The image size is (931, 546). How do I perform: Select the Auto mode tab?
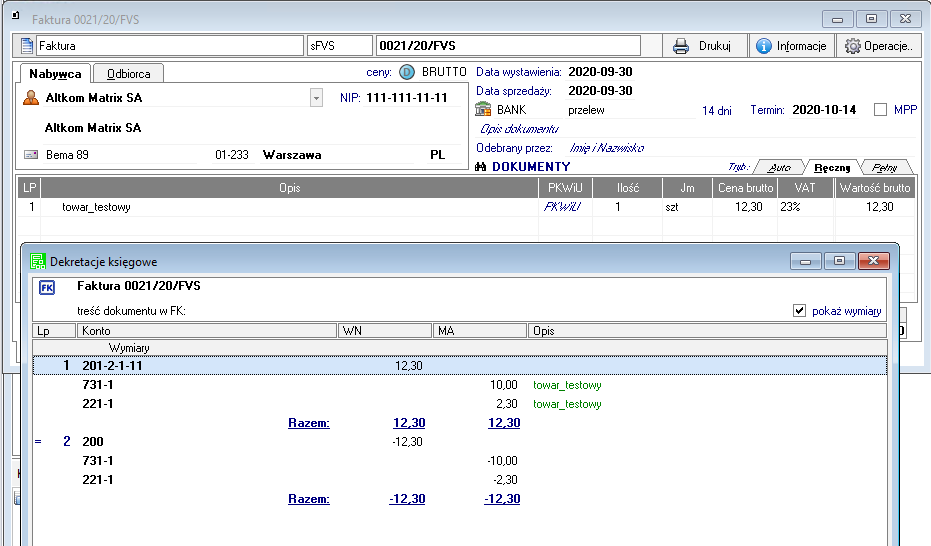779,168
